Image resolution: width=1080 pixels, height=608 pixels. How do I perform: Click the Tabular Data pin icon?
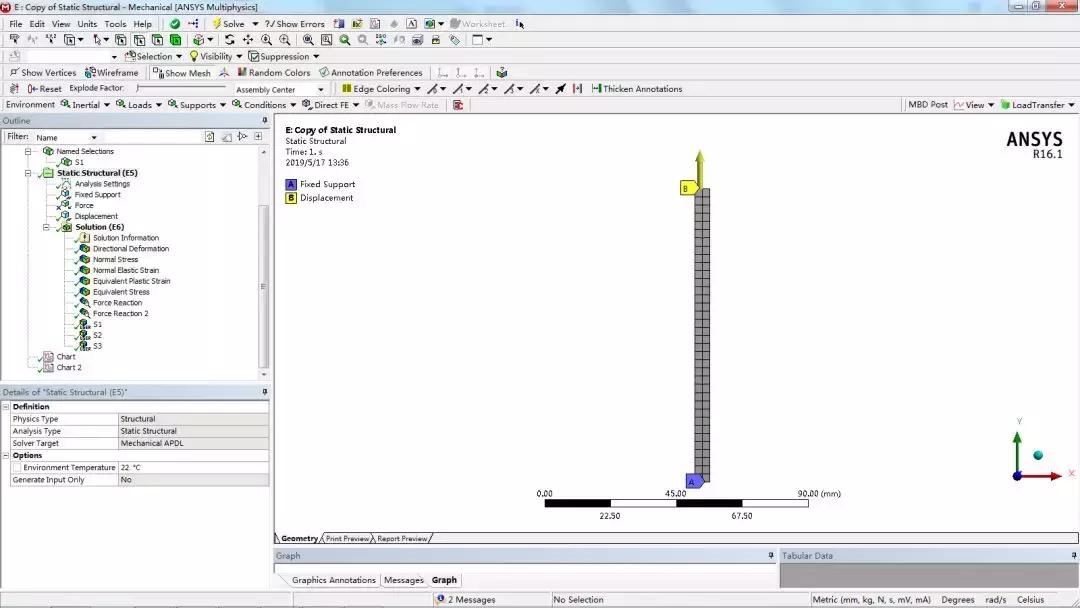pyautogui.click(x=1073, y=556)
